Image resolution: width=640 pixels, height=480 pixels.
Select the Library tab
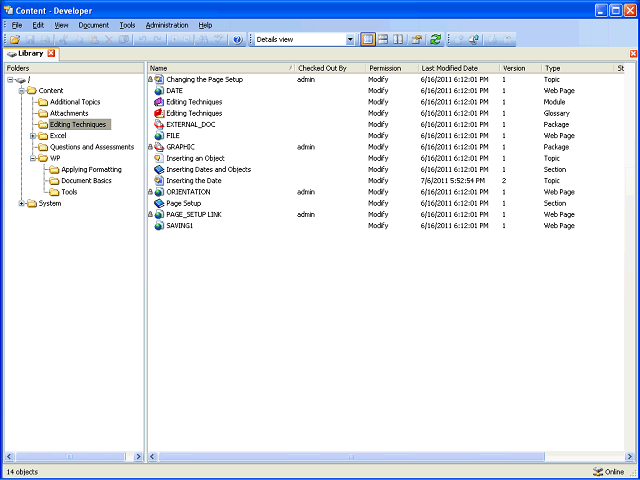pyautogui.click(x=31, y=53)
